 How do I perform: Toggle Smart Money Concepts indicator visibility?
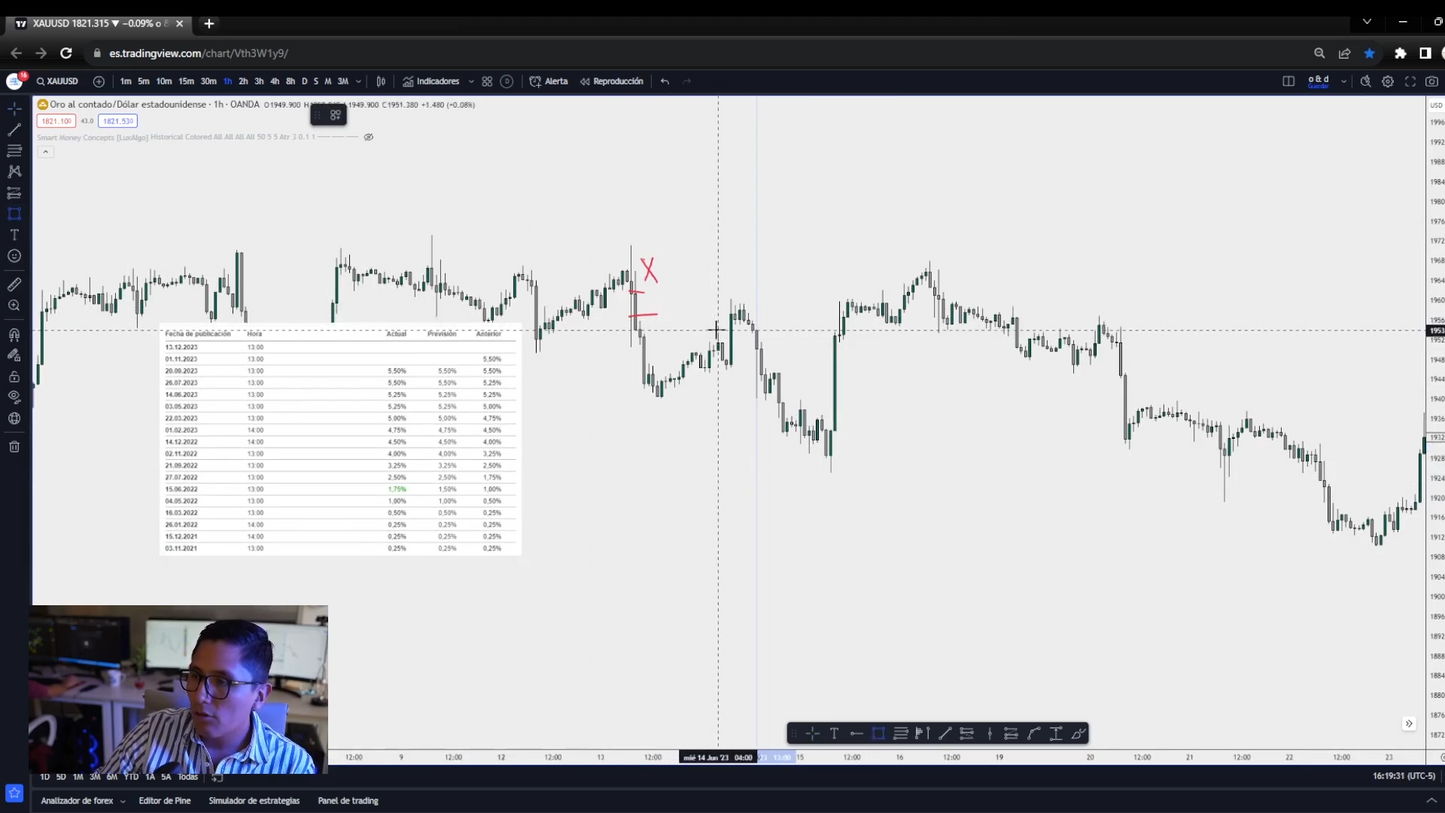(368, 137)
